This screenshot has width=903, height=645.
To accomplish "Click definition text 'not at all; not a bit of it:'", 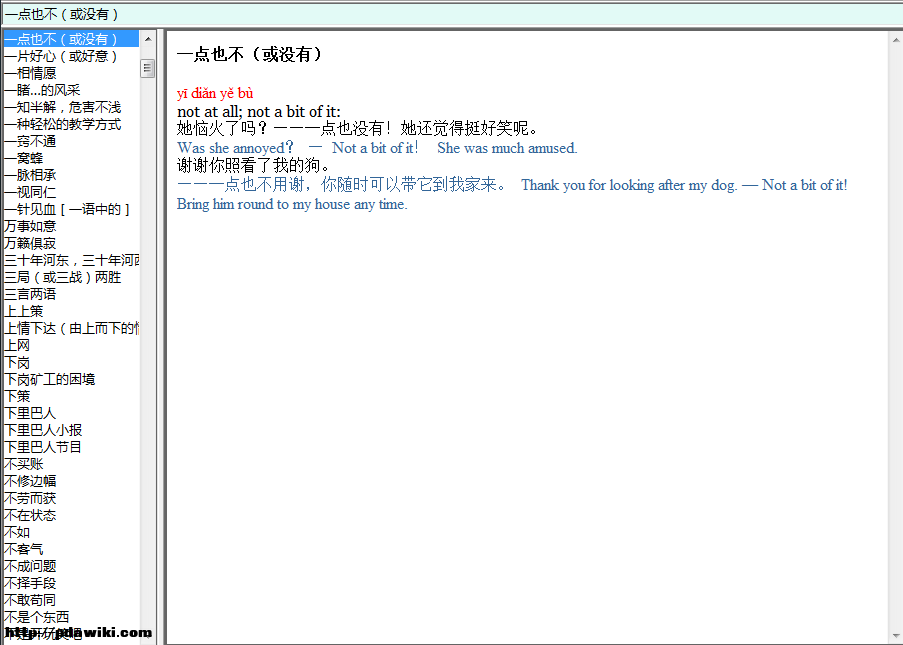I will click(259, 111).
